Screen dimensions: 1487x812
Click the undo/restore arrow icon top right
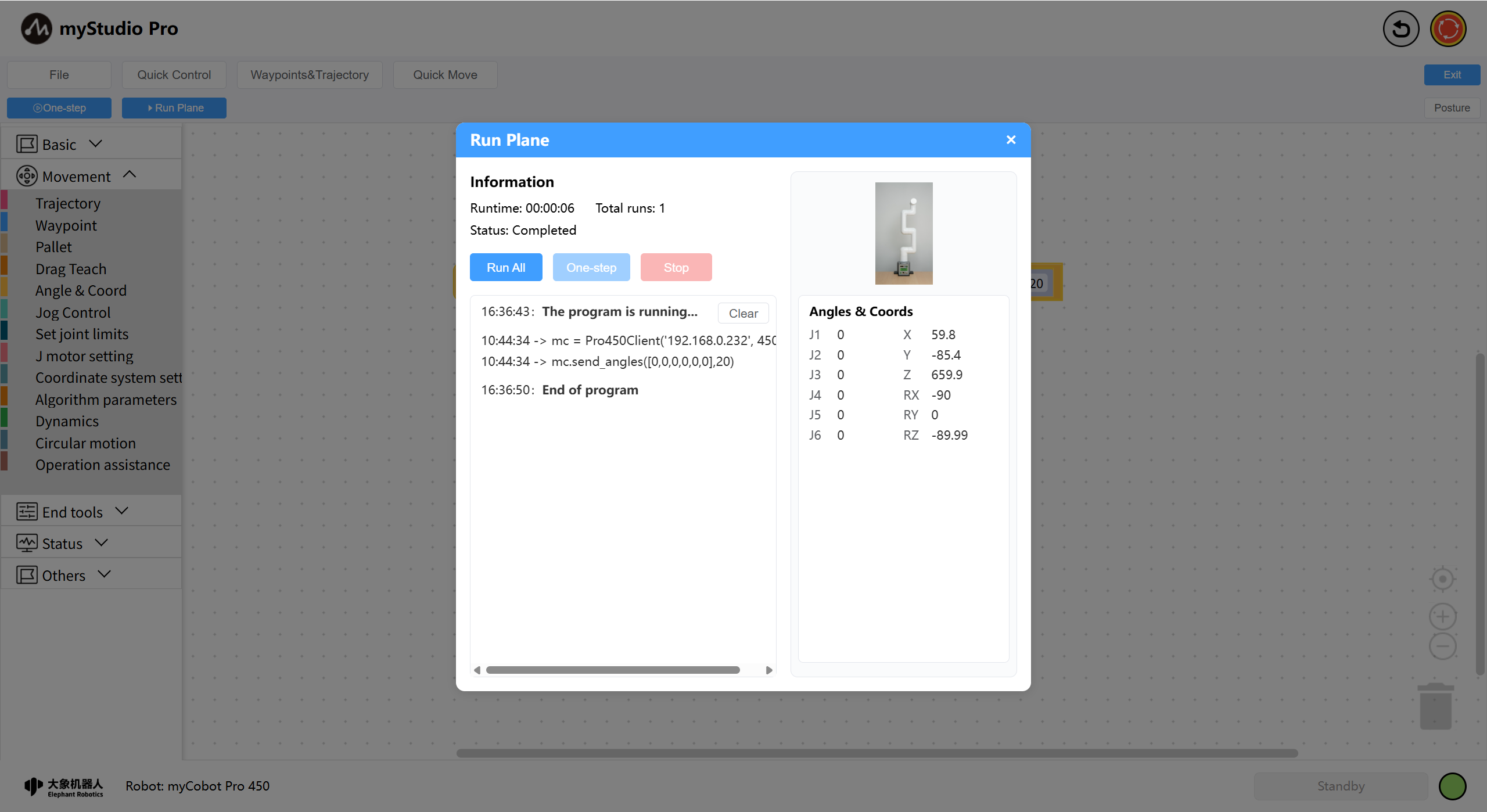pos(1400,29)
